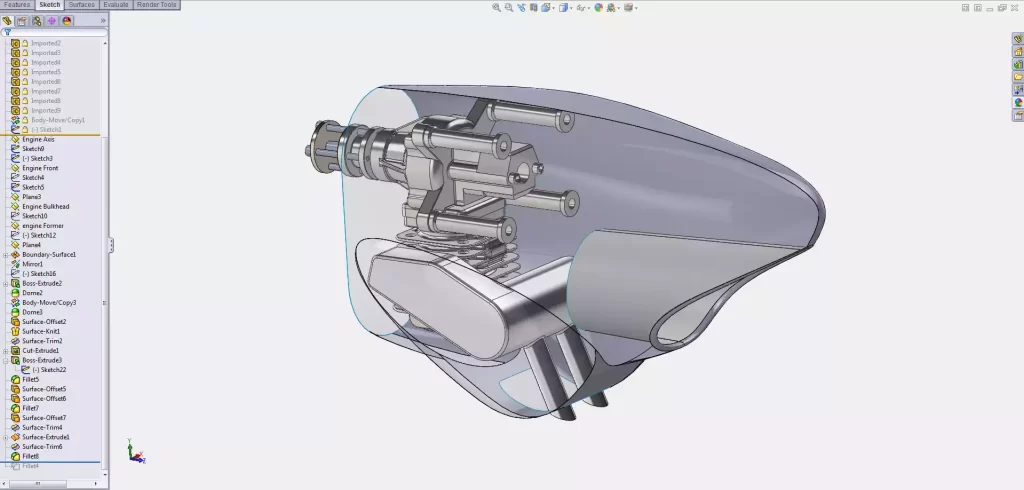The image size is (1024, 490).
Task: Collapse the Boss-Extrude3 feature node
Action: point(6,360)
